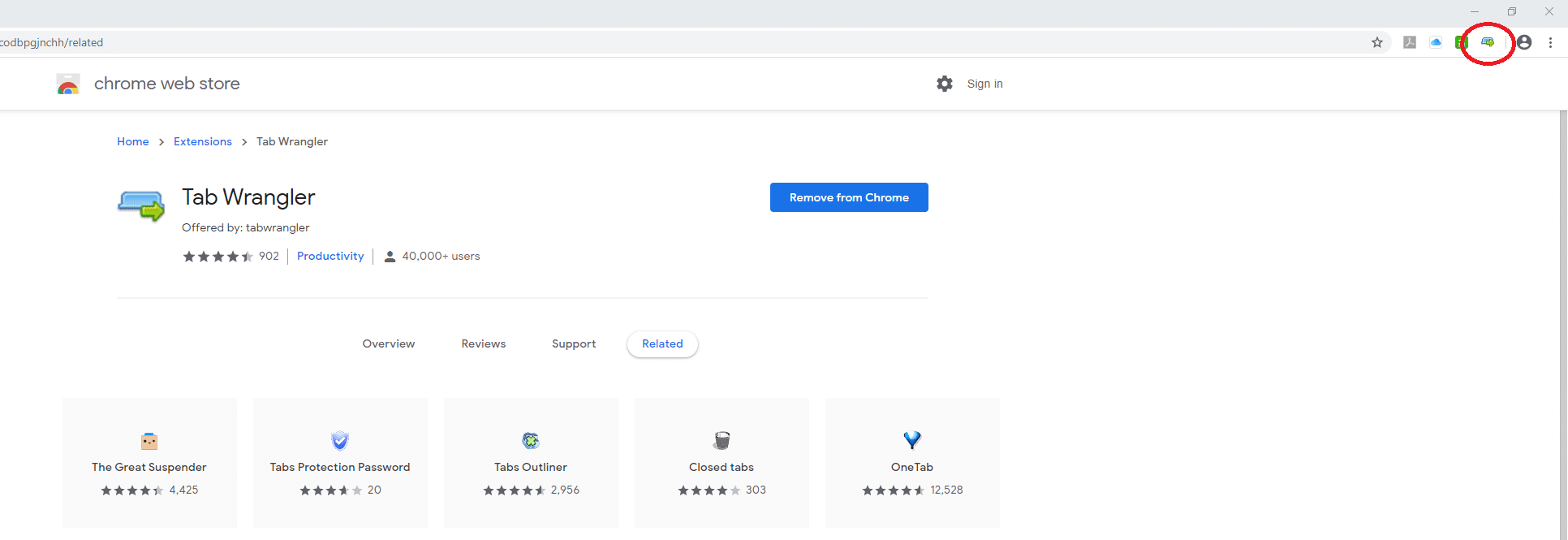Open OneTab title
1568x540 pixels.
tap(912, 467)
